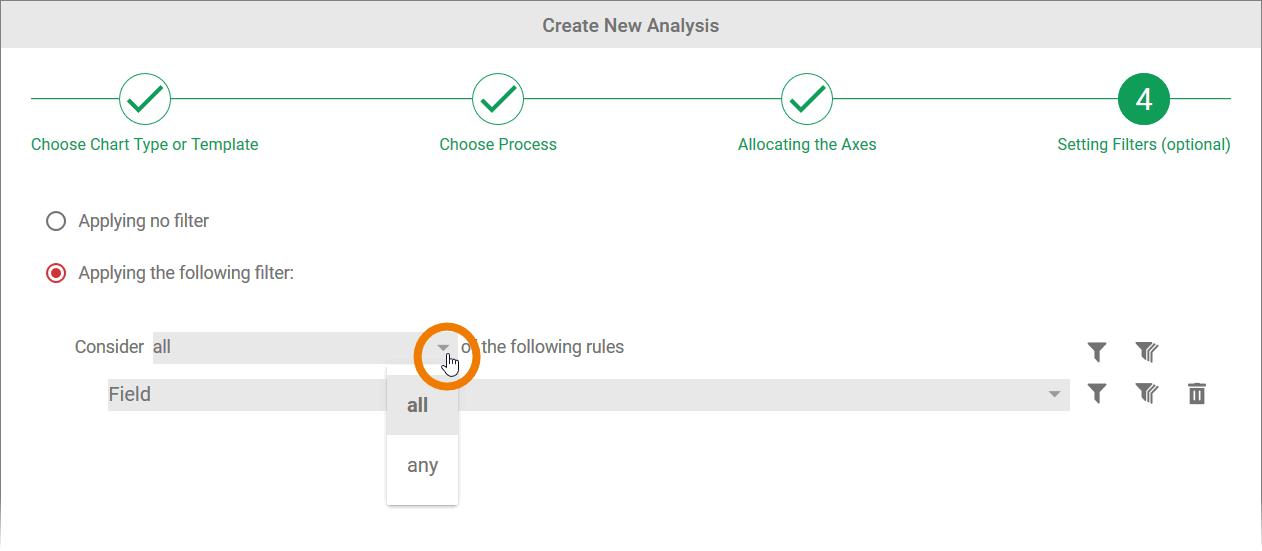This screenshot has width=1262, height=551.
Task: Go to Choose Chart Type or Template step
Action: [x=145, y=145]
